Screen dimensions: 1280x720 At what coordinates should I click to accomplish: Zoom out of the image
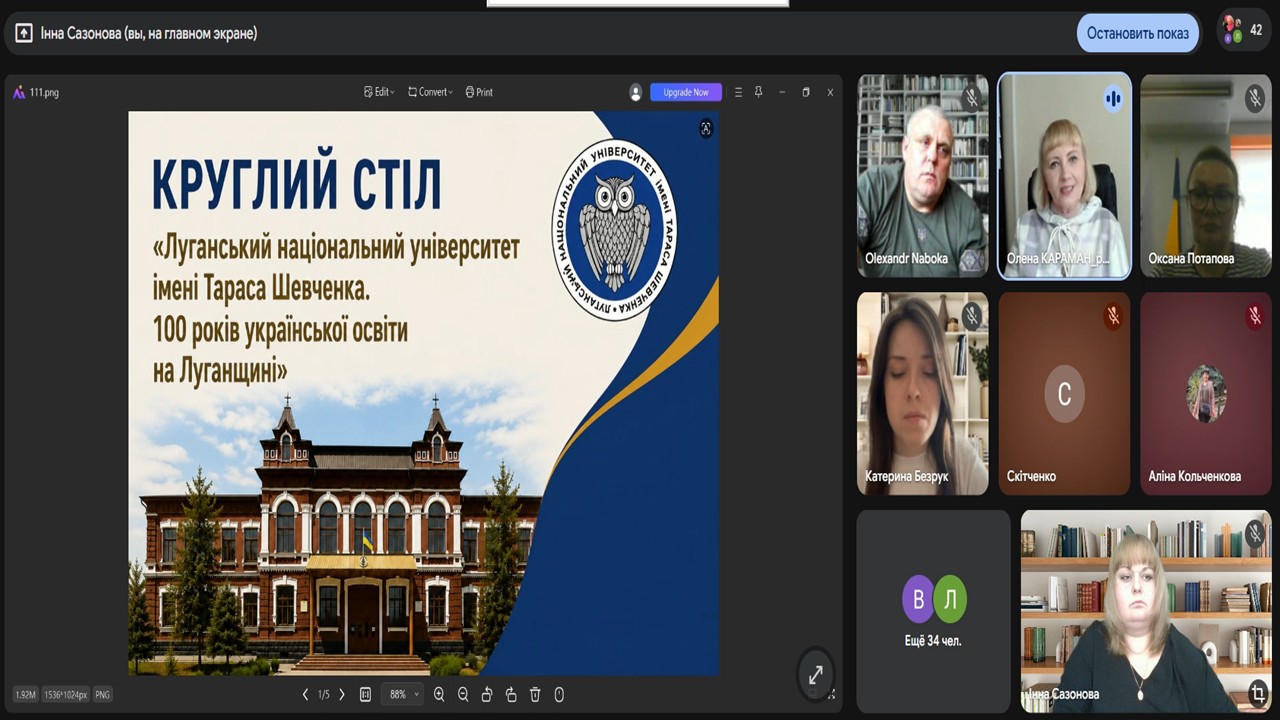(463, 694)
